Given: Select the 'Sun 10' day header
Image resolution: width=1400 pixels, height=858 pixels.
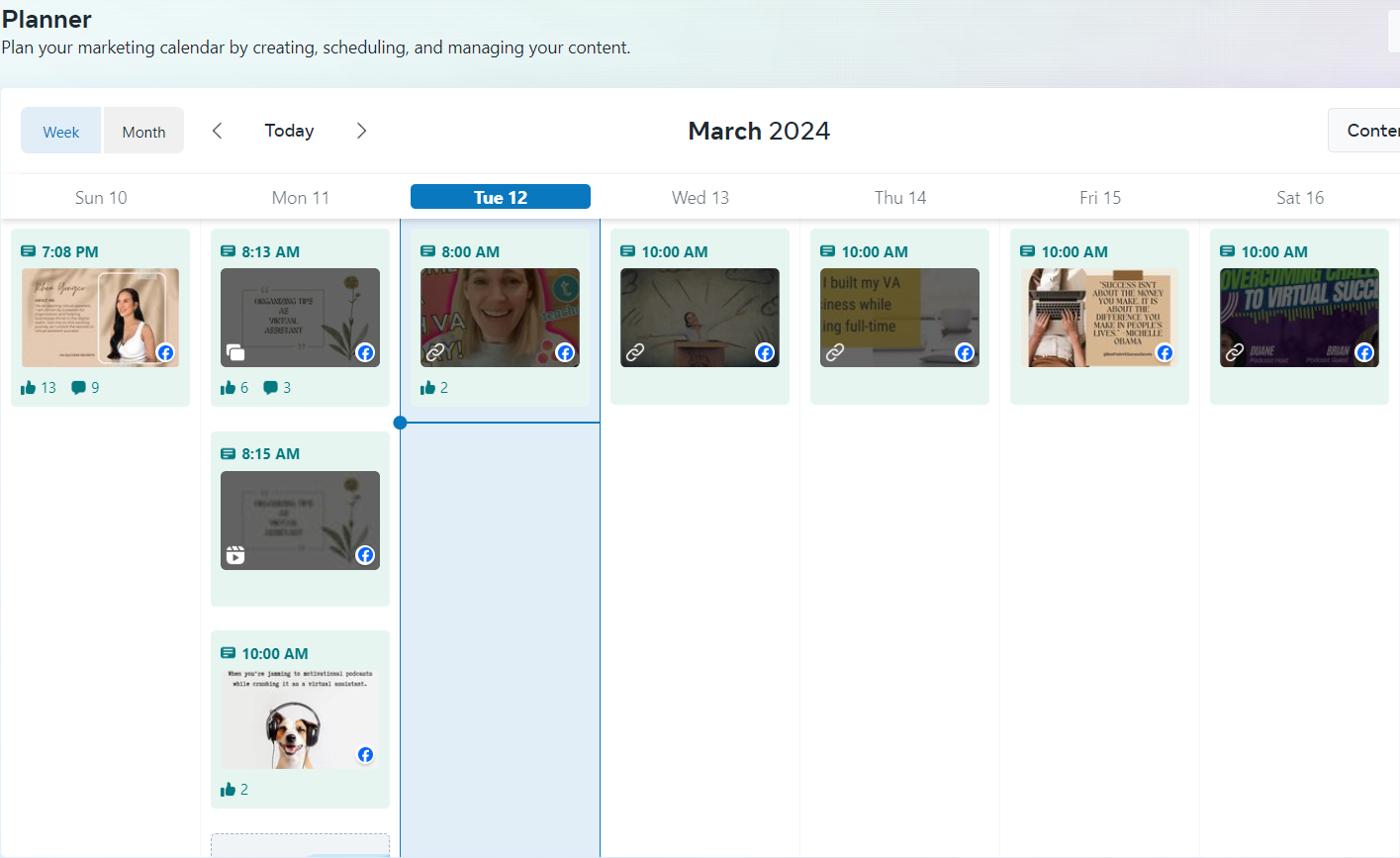Looking at the screenshot, I should point(101,198).
